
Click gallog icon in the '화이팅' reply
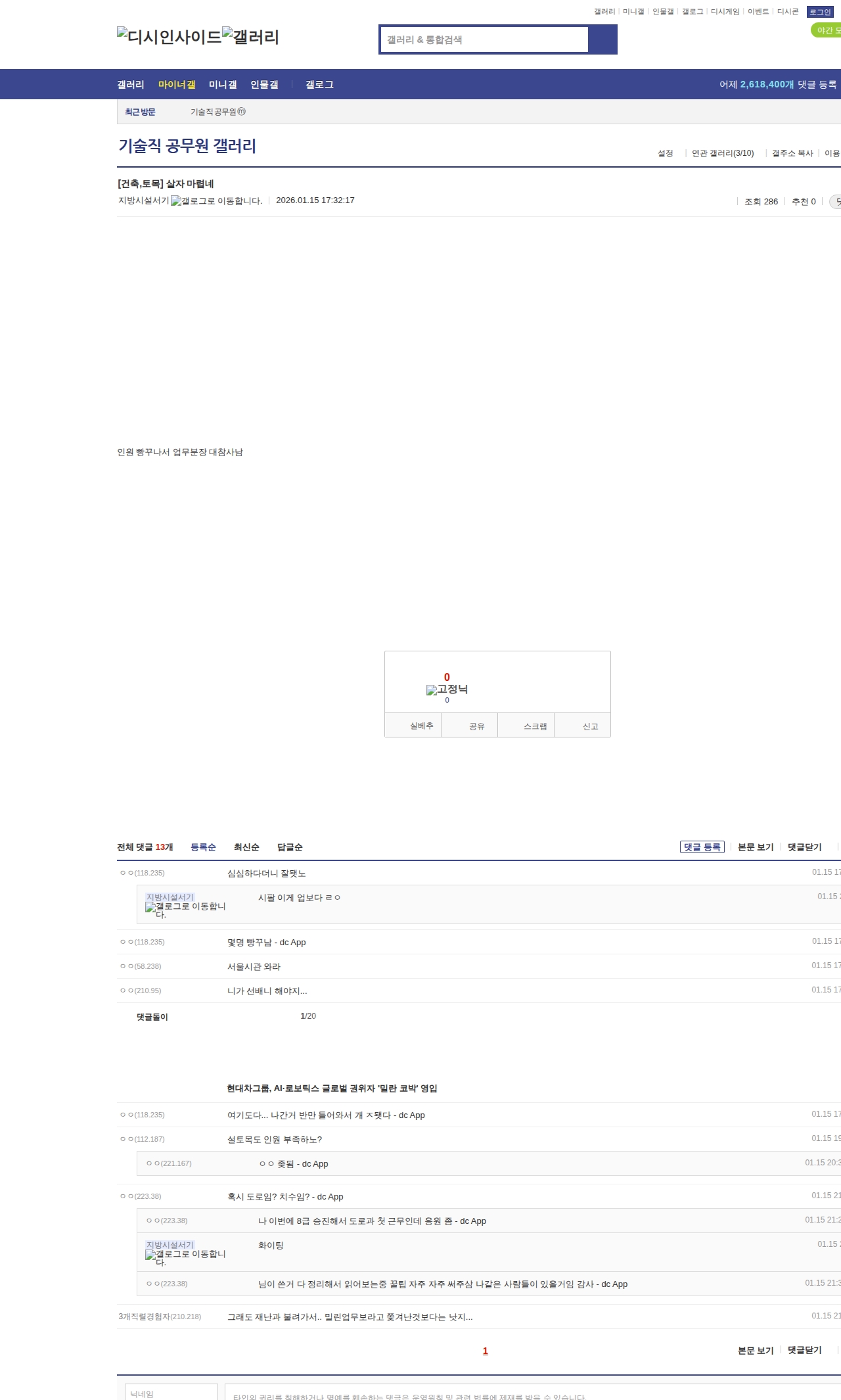[185, 1258]
